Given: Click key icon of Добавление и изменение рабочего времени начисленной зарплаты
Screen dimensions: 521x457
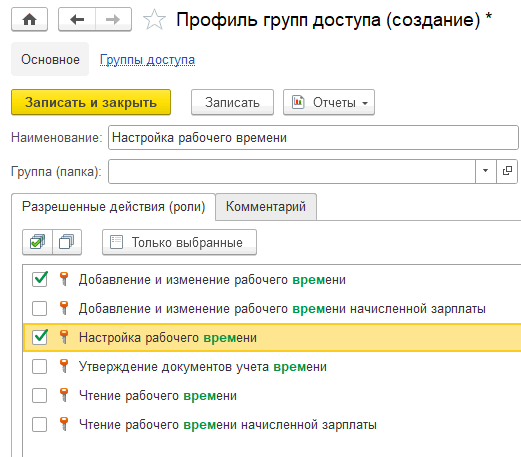Looking at the screenshot, I should [x=64, y=308].
